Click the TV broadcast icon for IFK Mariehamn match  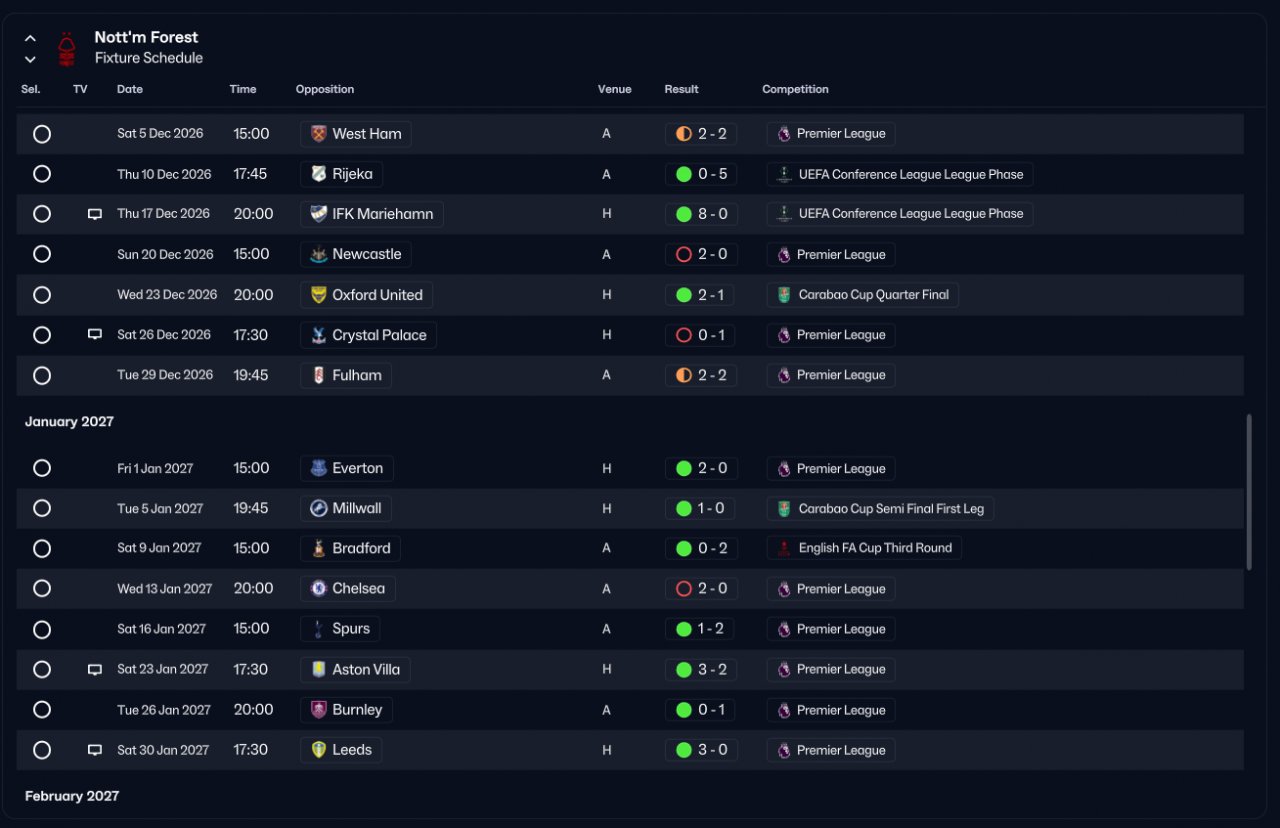click(95, 214)
